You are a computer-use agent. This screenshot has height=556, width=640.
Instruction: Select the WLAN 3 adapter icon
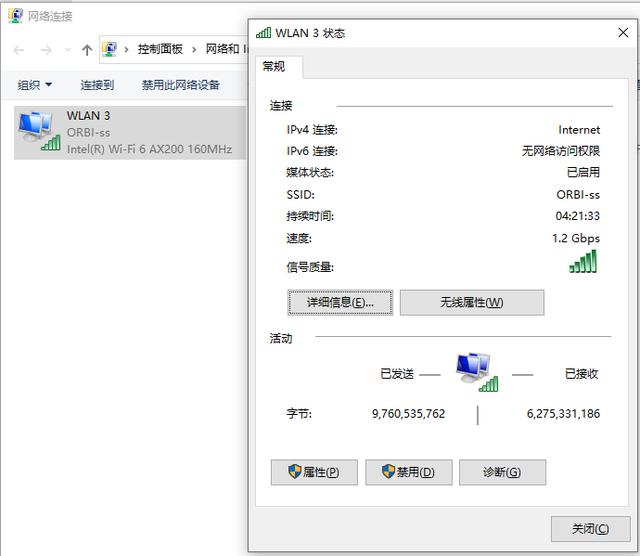click(x=39, y=131)
